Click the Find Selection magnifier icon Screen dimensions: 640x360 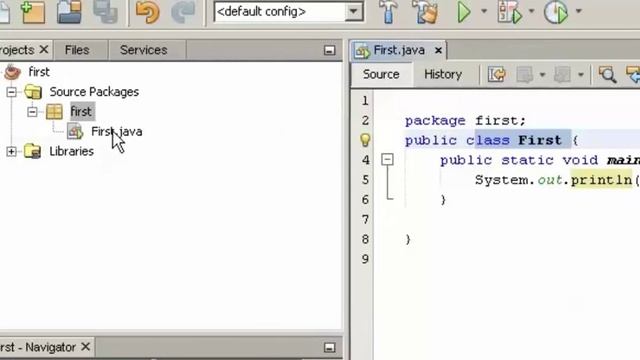[607, 75]
